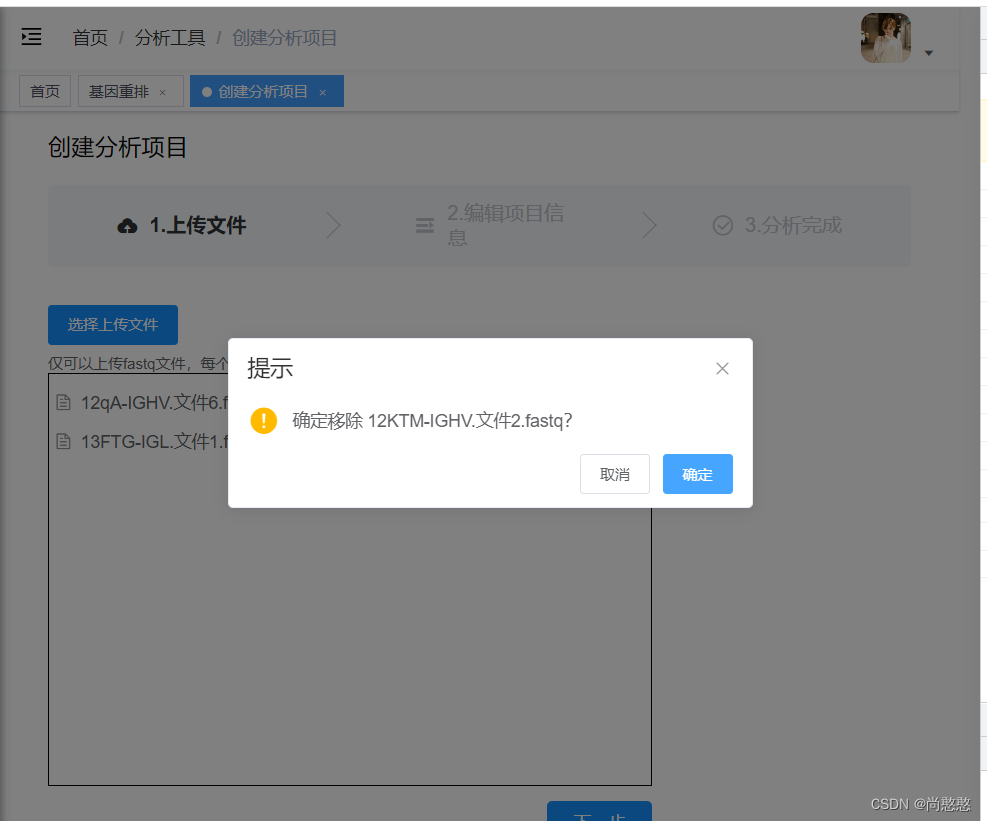Click the 首页 breadcrumb link
Image resolution: width=987 pixels, height=821 pixels.
click(x=90, y=38)
